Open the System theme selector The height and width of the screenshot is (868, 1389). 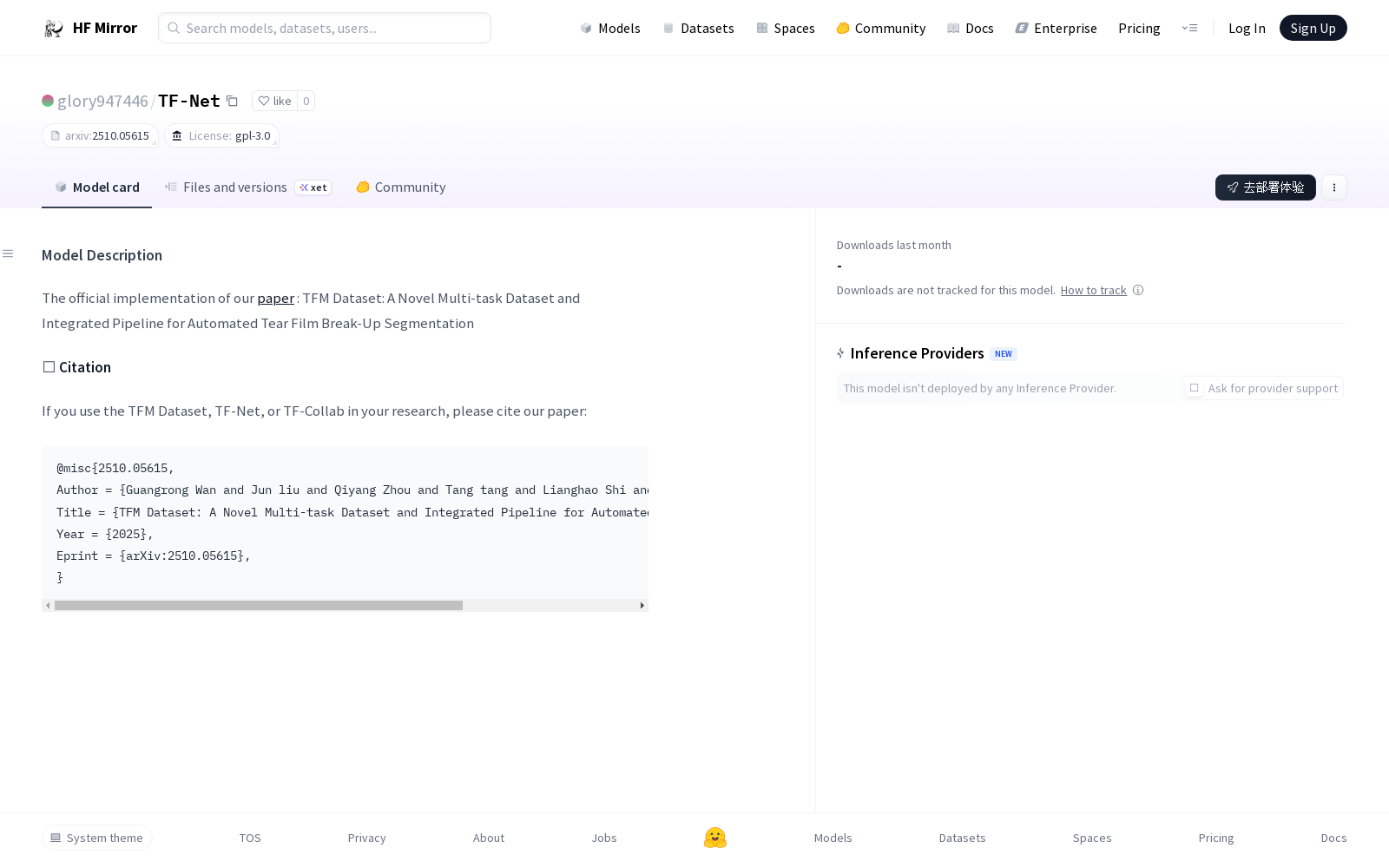(97, 838)
